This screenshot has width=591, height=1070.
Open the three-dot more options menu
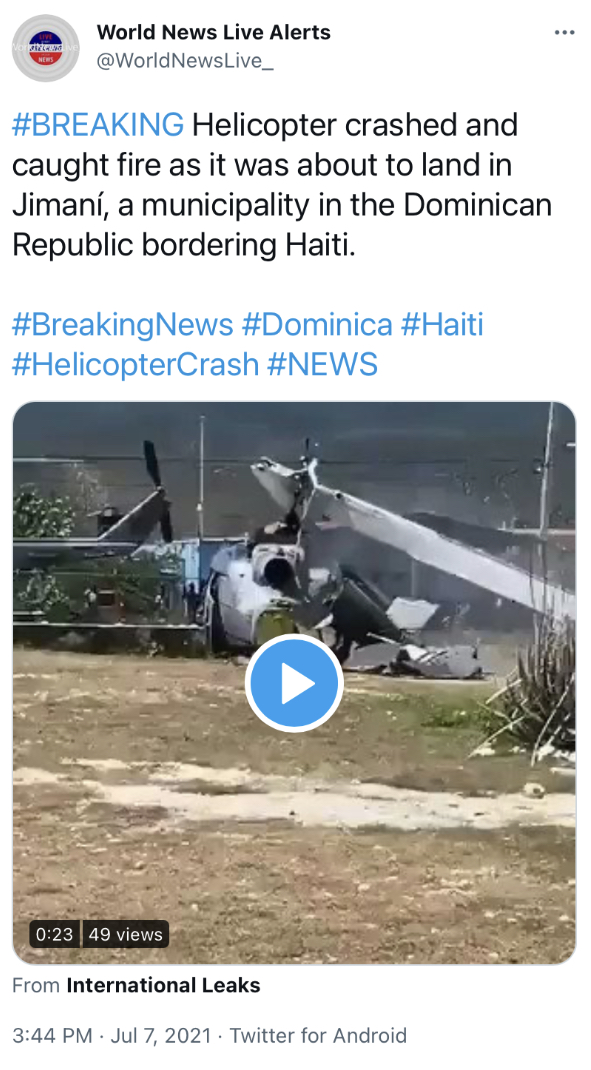(x=564, y=33)
